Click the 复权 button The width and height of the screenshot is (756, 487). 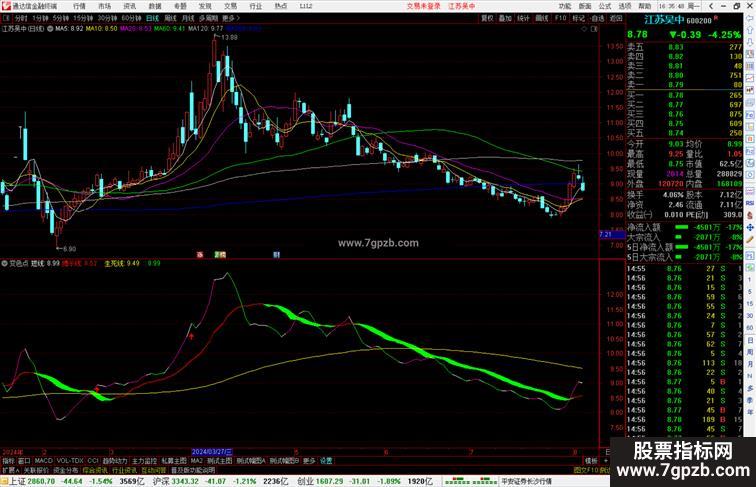487,18
